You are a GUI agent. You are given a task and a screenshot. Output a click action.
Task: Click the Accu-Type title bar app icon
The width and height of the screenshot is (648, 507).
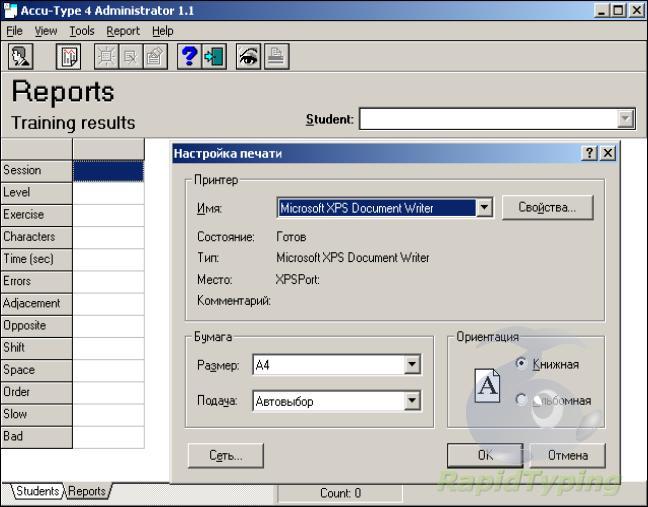coord(10,10)
